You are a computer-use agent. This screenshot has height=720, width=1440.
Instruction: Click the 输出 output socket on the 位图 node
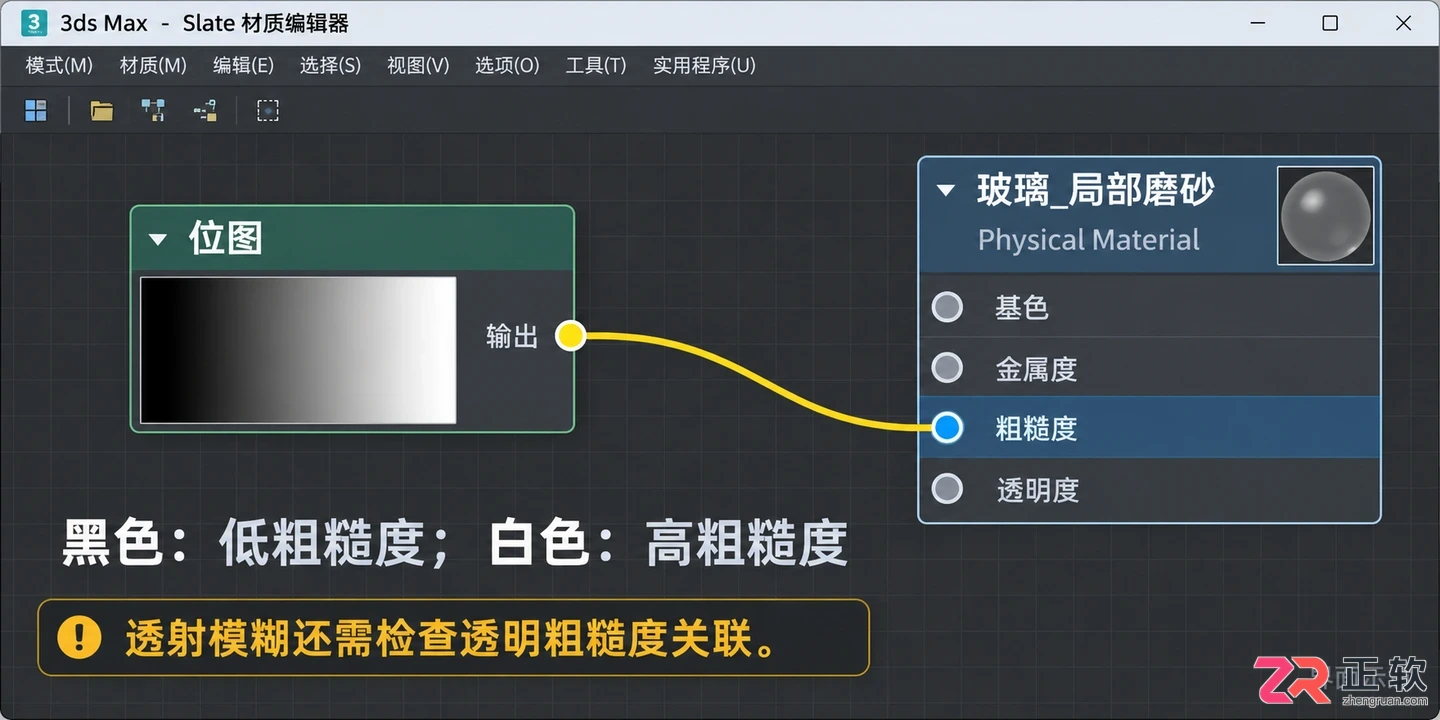(x=570, y=336)
